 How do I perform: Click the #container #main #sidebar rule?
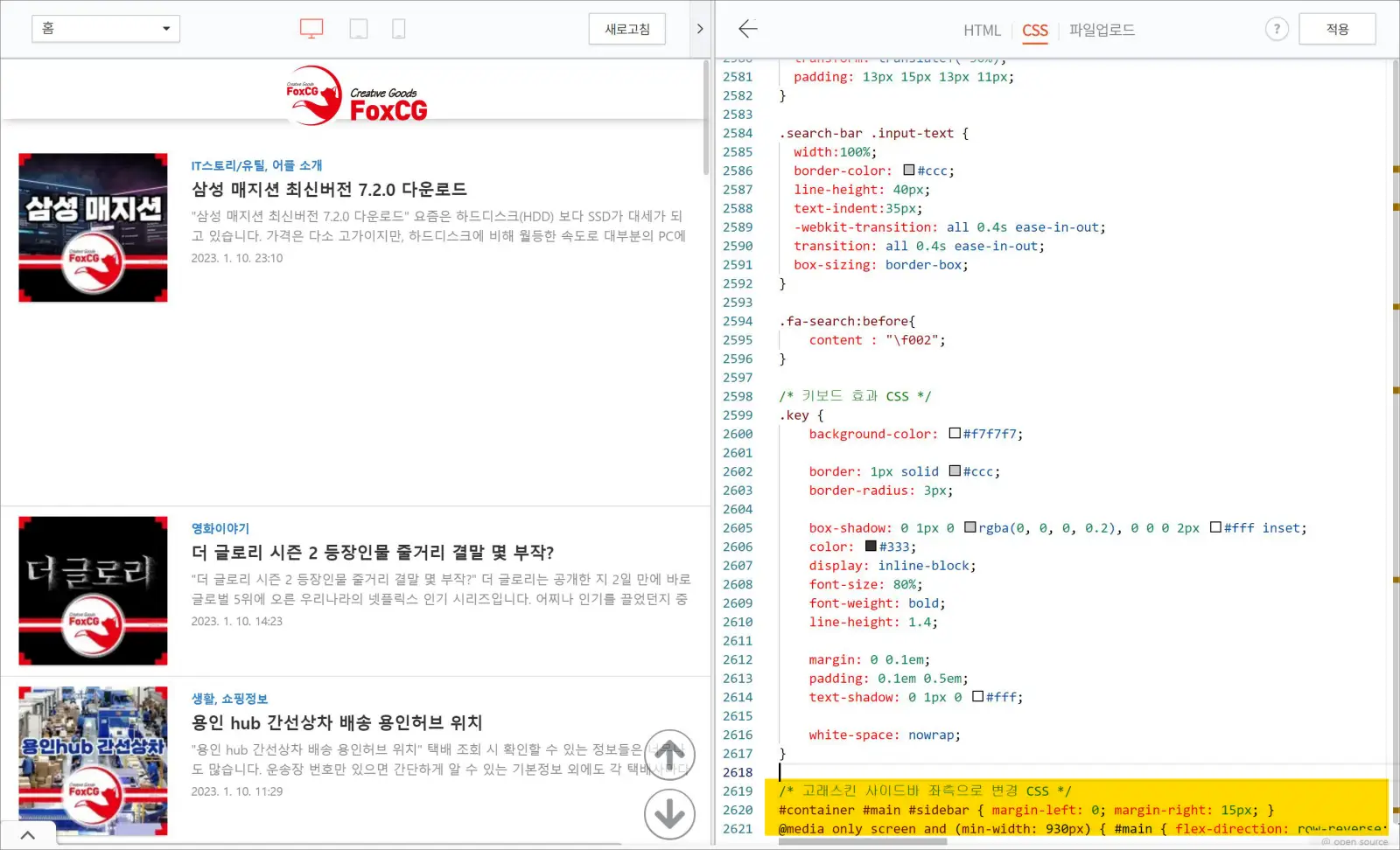point(1026,810)
